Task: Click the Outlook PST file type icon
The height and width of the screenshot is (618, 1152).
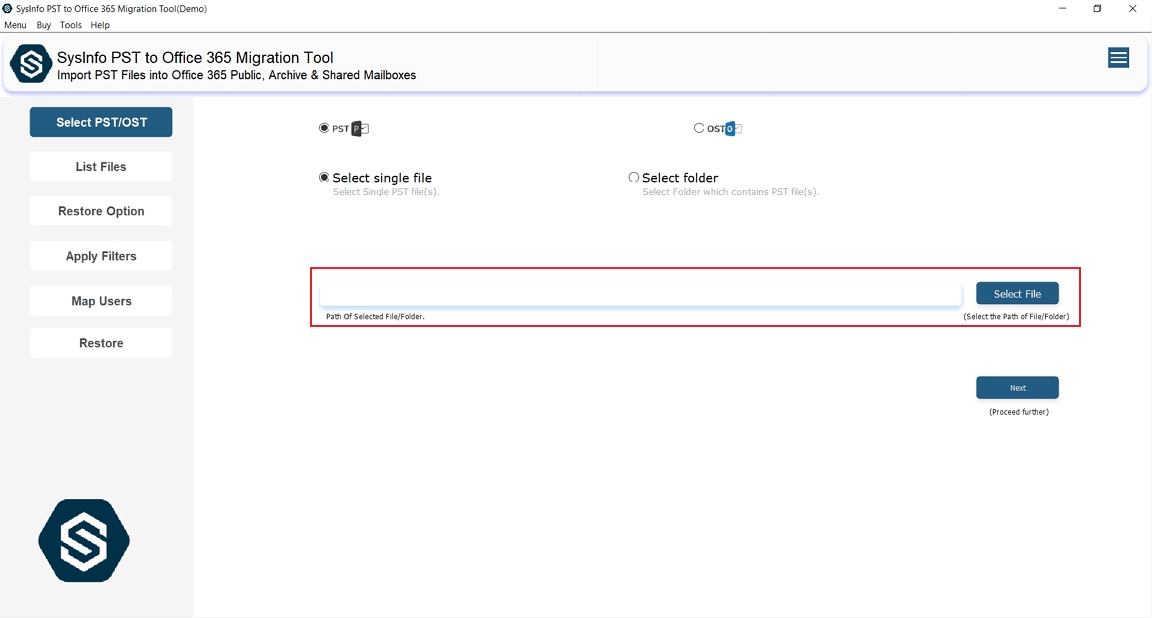Action: [x=360, y=129]
